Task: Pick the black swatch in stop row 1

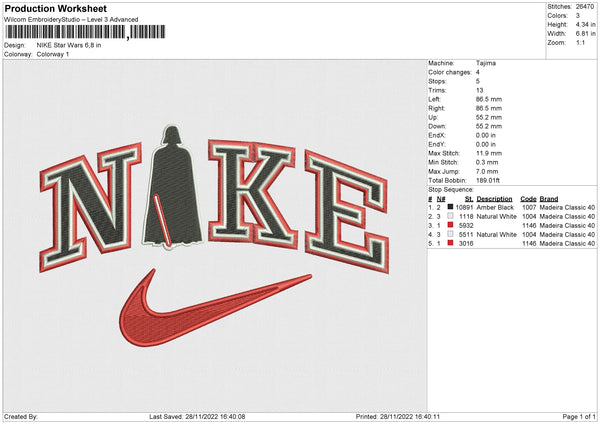Action: tap(450, 207)
